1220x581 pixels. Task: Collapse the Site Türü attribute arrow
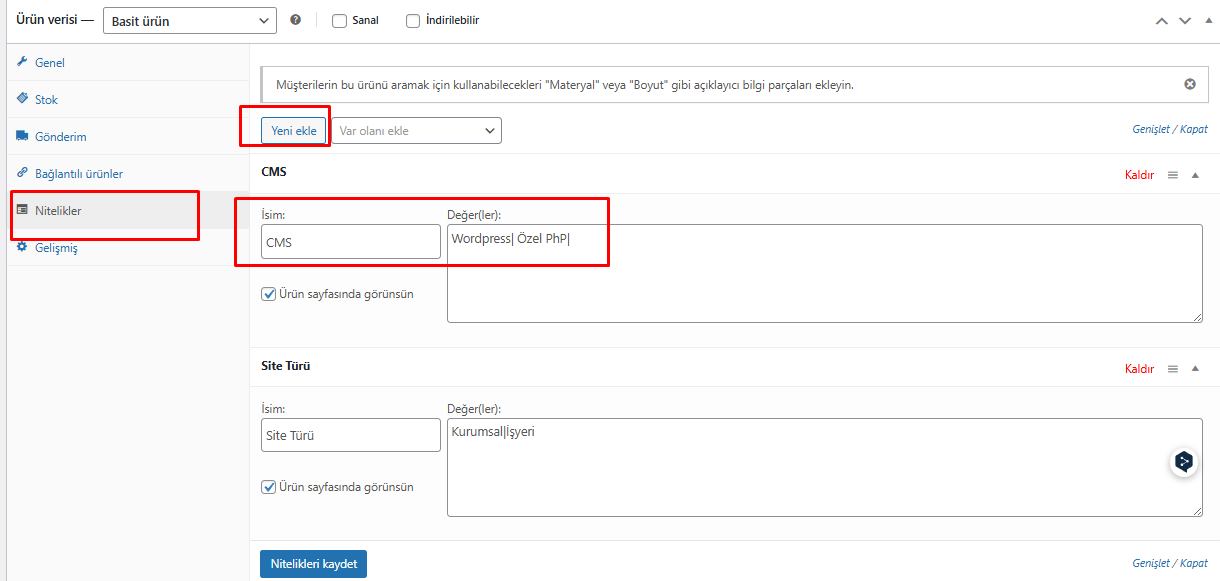tap(1195, 369)
